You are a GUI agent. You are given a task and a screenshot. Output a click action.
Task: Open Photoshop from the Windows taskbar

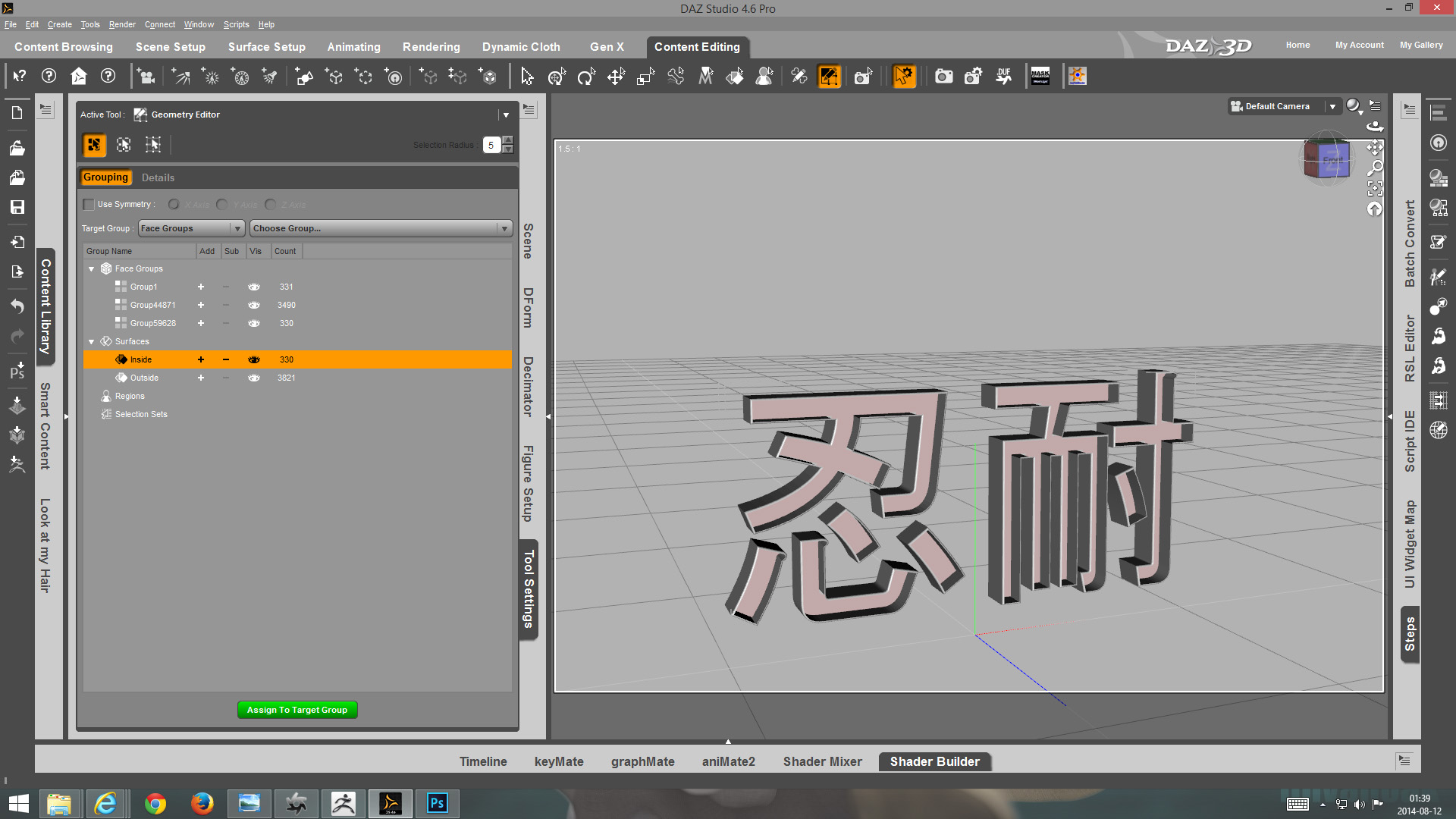[438, 803]
